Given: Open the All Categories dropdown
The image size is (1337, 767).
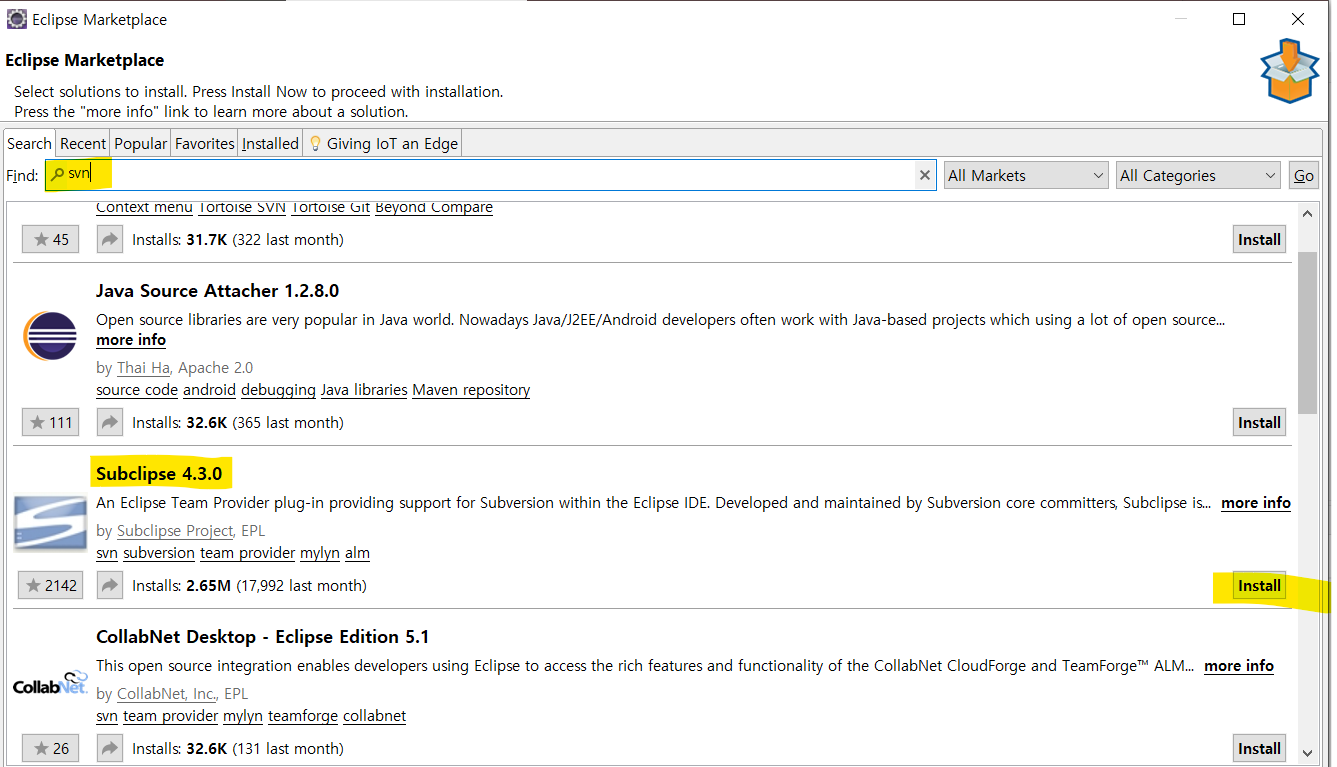Looking at the screenshot, I should [1197, 174].
